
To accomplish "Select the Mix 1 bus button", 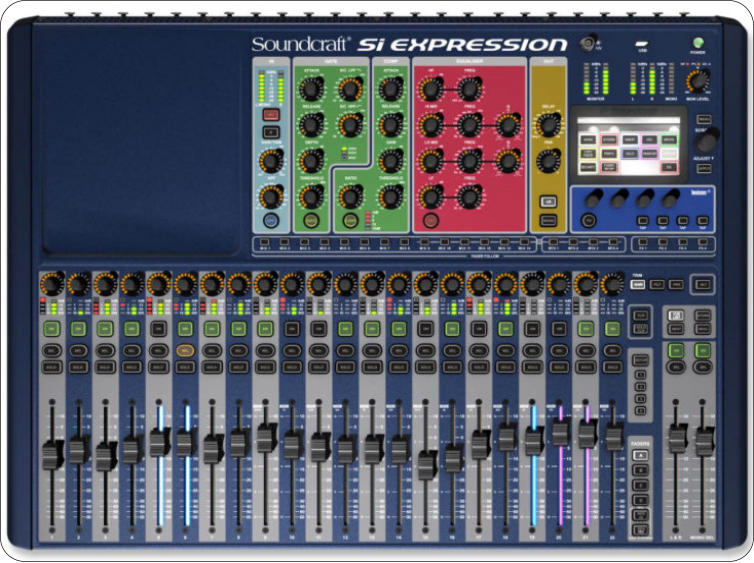I will pyautogui.click(x=264, y=242).
